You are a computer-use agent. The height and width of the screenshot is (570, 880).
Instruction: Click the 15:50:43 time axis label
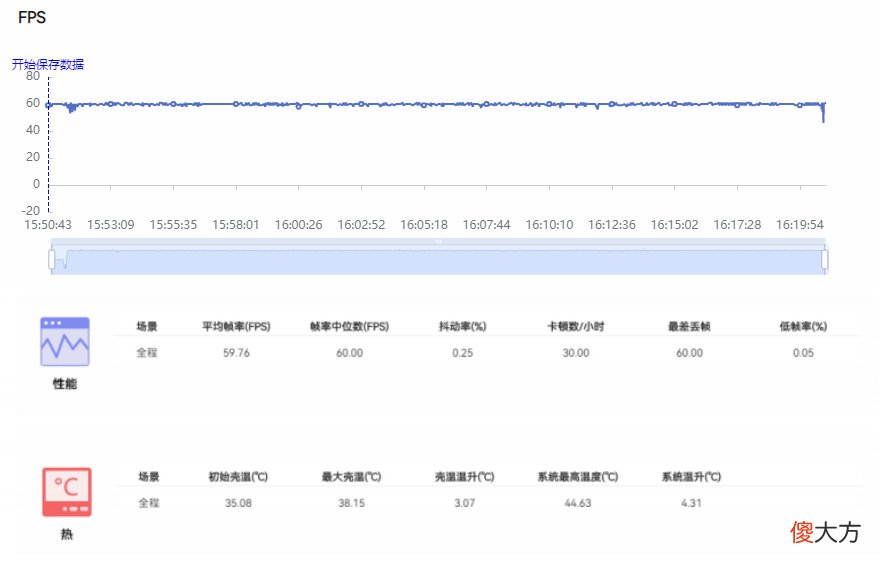[x=48, y=225]
